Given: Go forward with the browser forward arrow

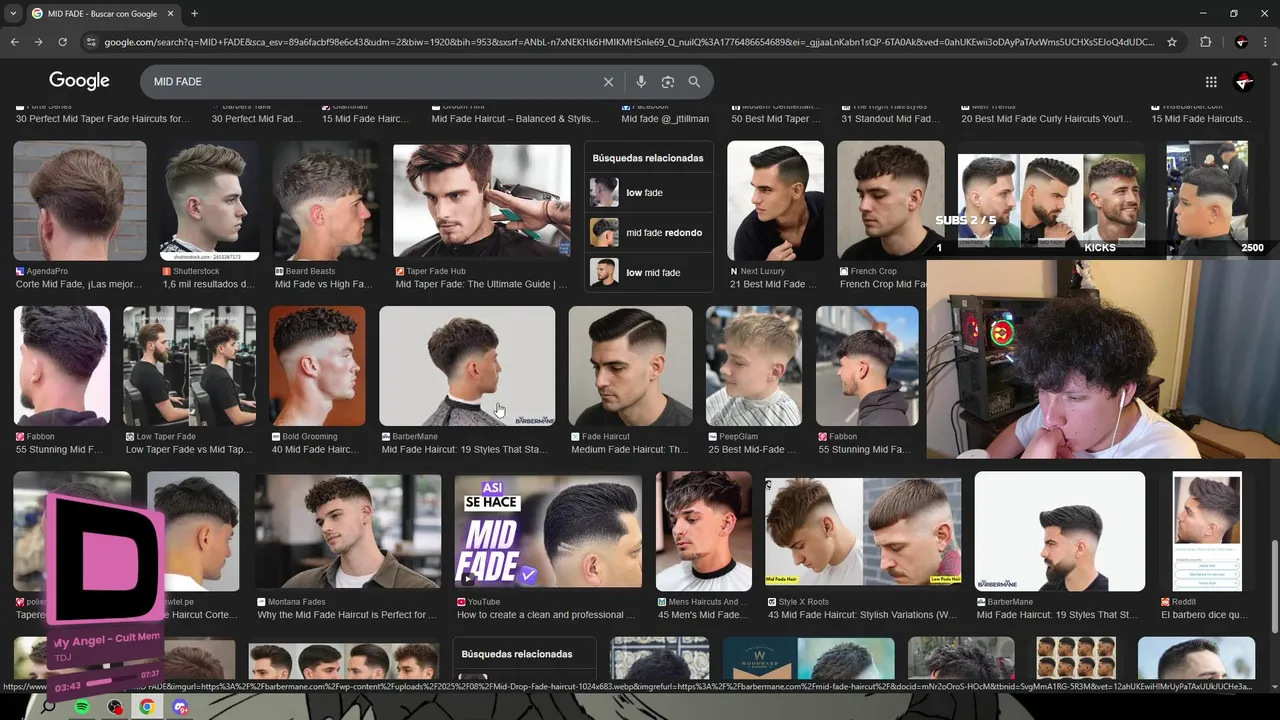Looking at the screenshot, I should [x=38, y=42].
